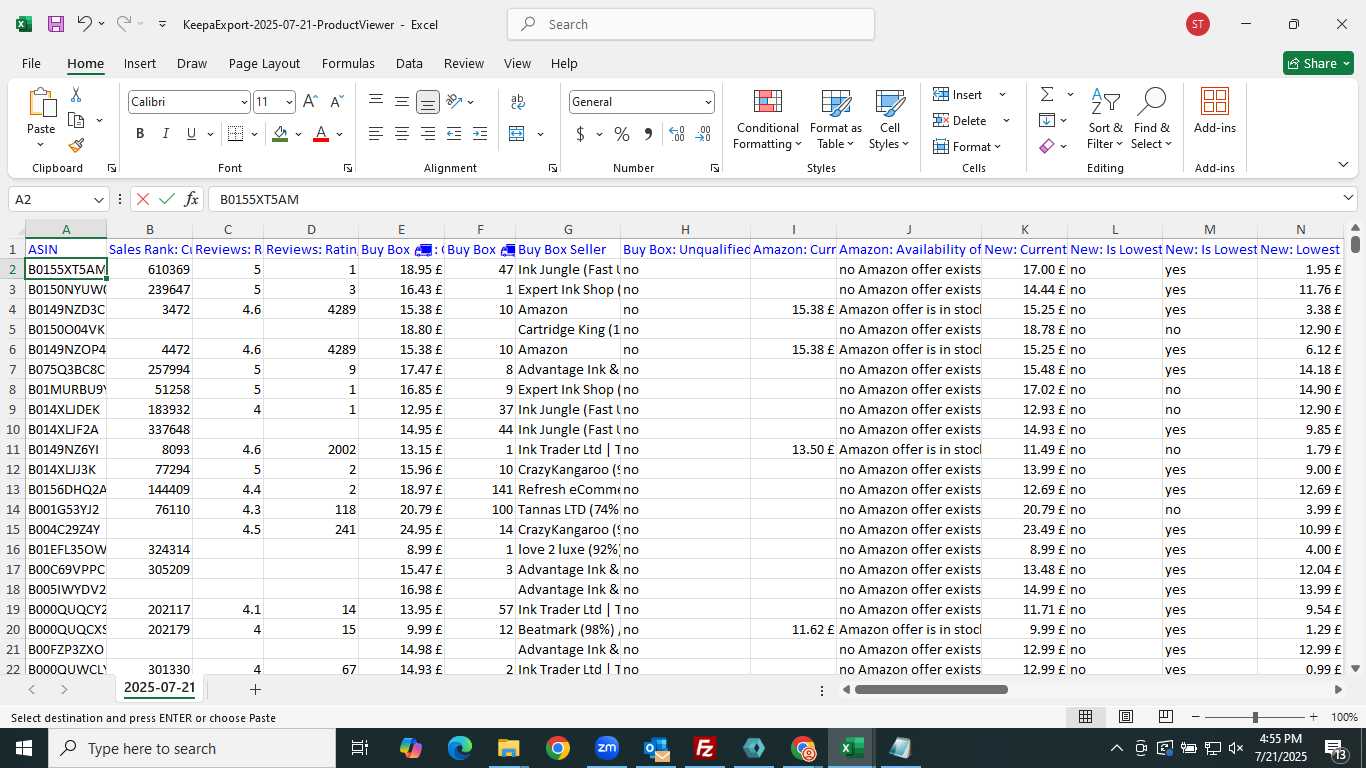Open Conditional Formatting menu
Viewport: 1366px width, 768px height.
click(x=767, y=119)
